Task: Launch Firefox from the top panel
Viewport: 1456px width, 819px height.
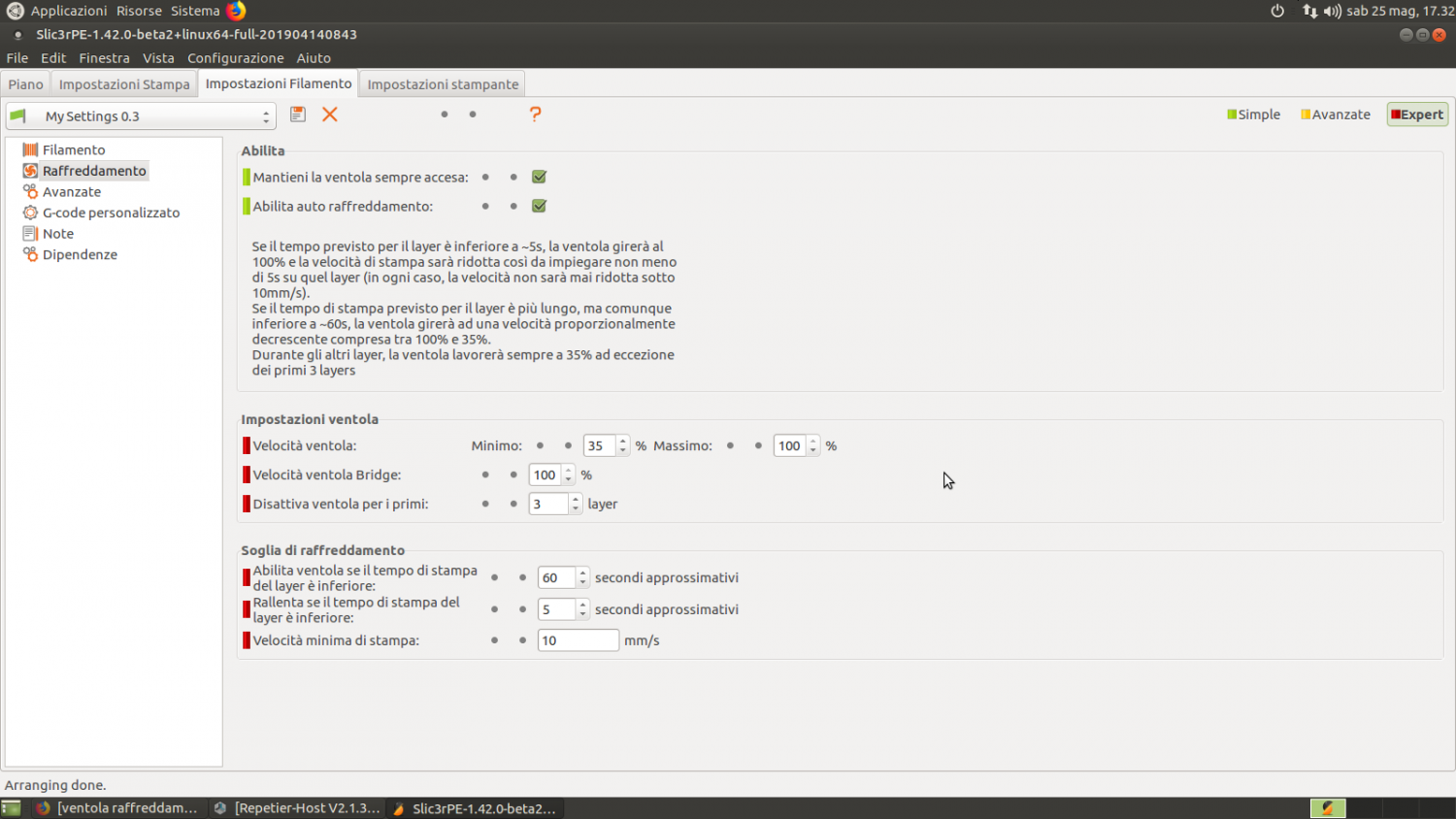Action: point(236,11)
